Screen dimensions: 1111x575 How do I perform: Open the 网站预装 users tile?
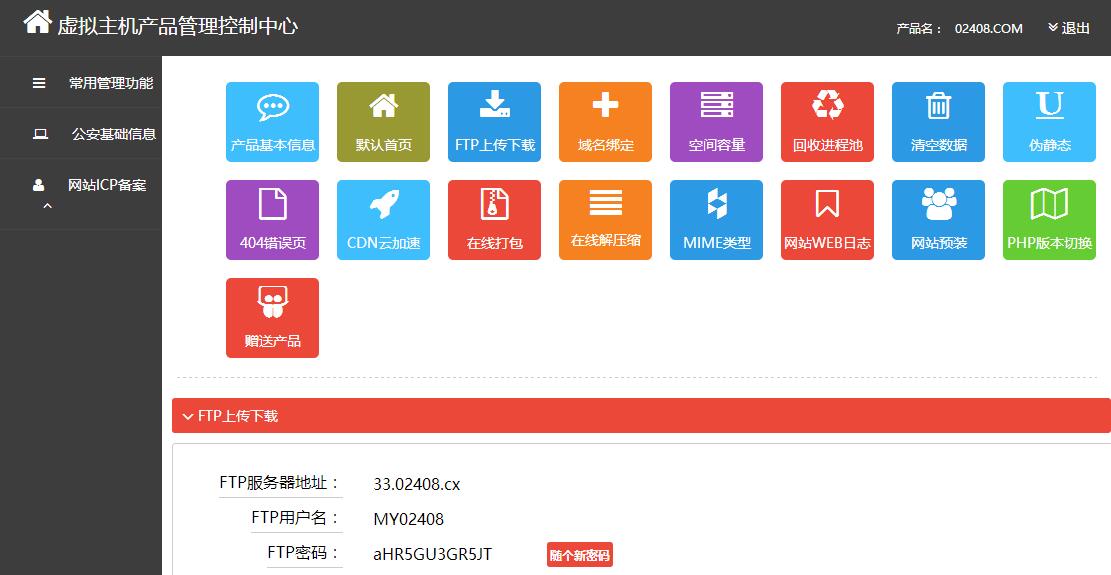coord(938,220)
